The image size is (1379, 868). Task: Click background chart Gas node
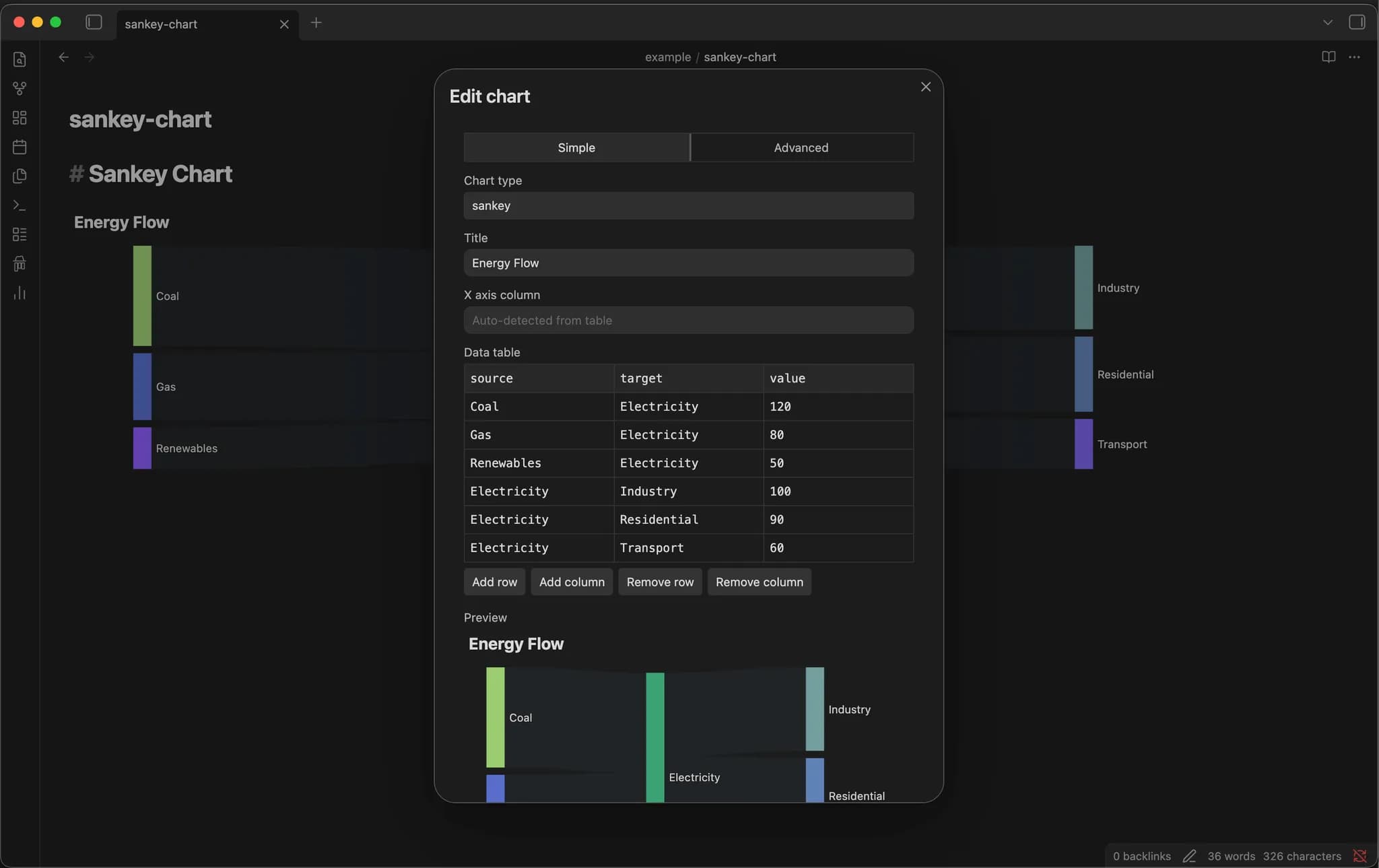point(142,387)
